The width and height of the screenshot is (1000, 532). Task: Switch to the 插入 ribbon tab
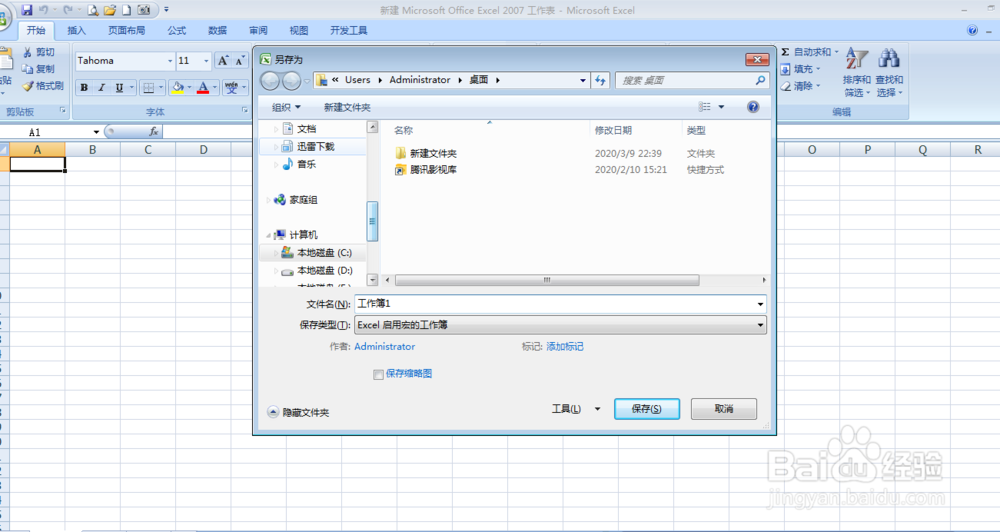[x=77, y=31]
